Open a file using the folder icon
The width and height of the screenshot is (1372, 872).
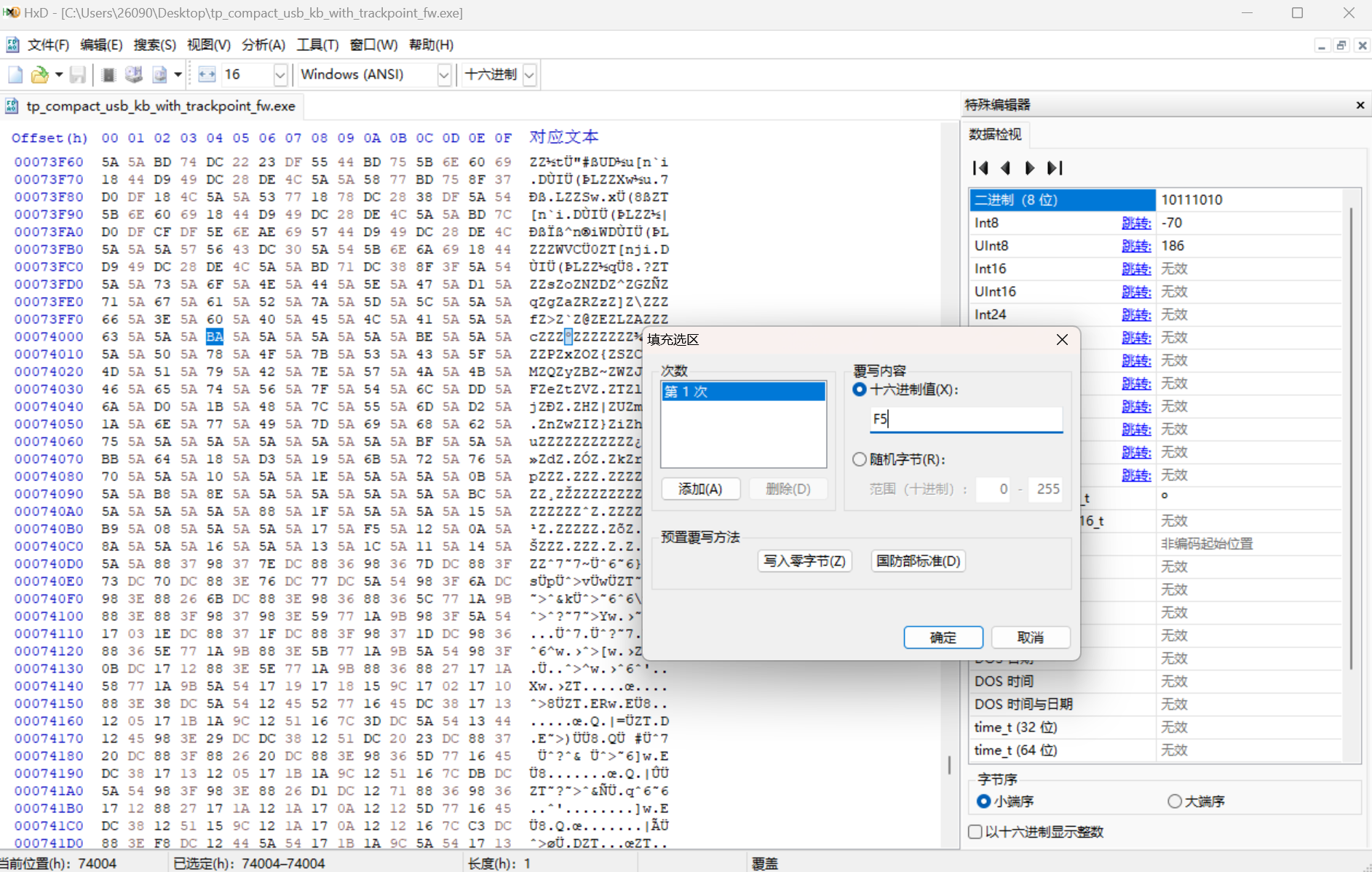[x=39, y=74]
